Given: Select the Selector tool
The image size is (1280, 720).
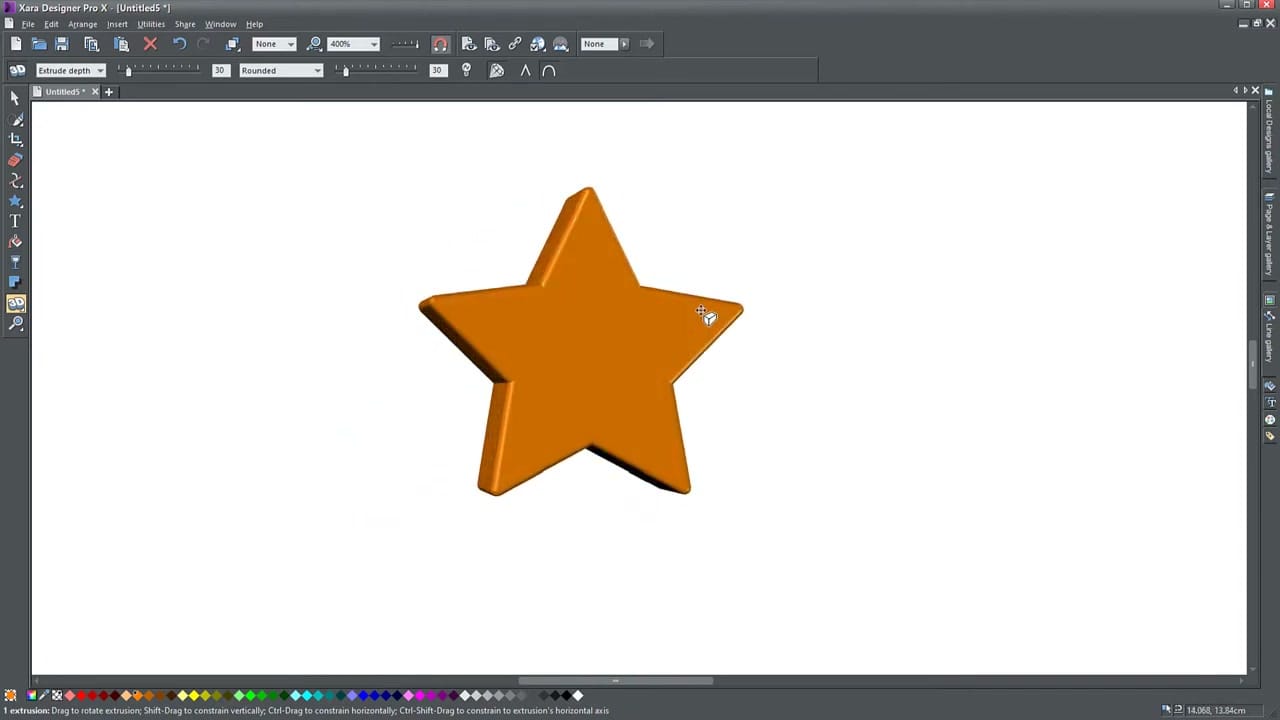Looking at the screenshot, I should (15, 97).
